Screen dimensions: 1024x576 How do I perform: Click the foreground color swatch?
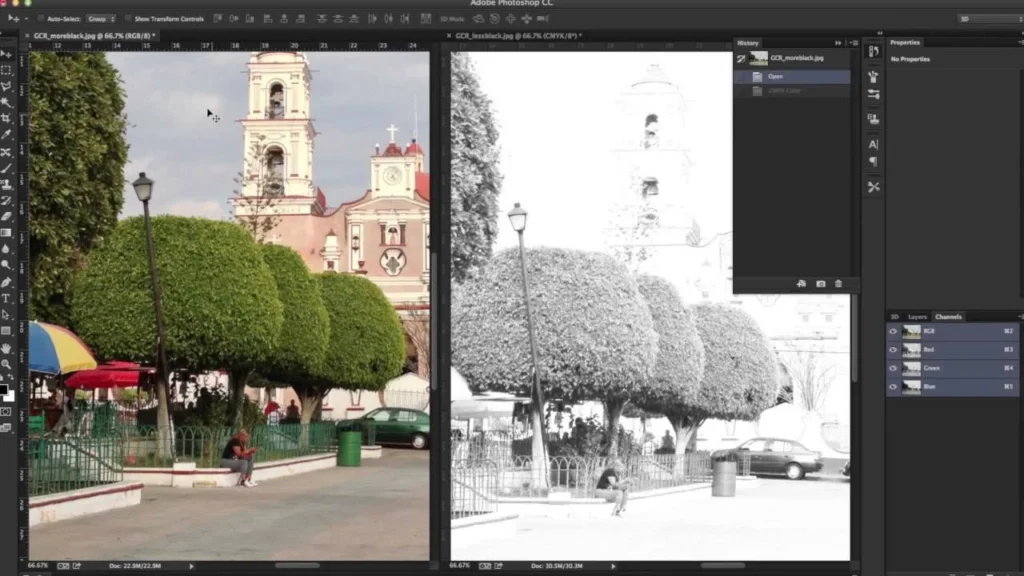click(7, 390)
